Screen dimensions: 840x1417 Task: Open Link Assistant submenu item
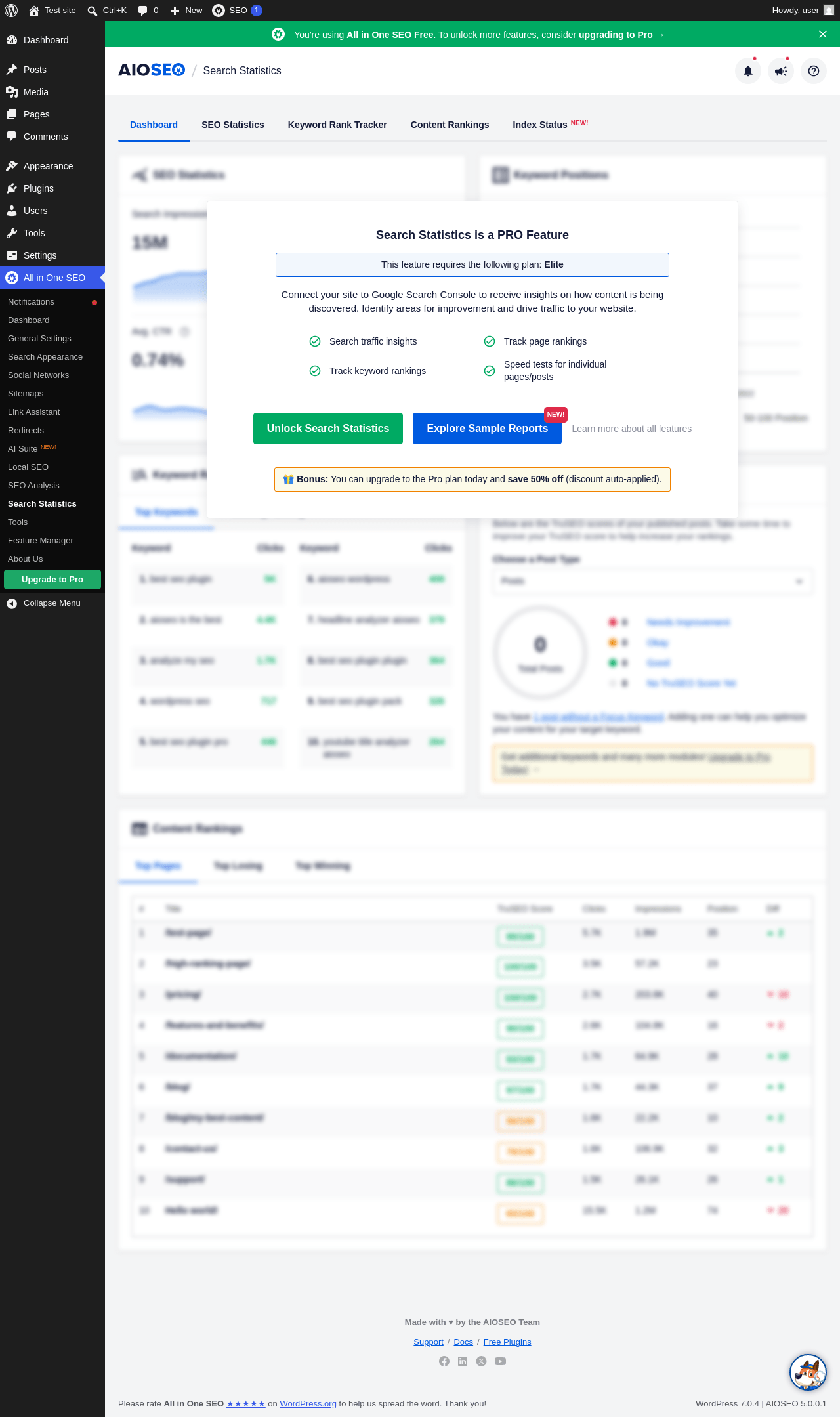(x=52, y=412)
